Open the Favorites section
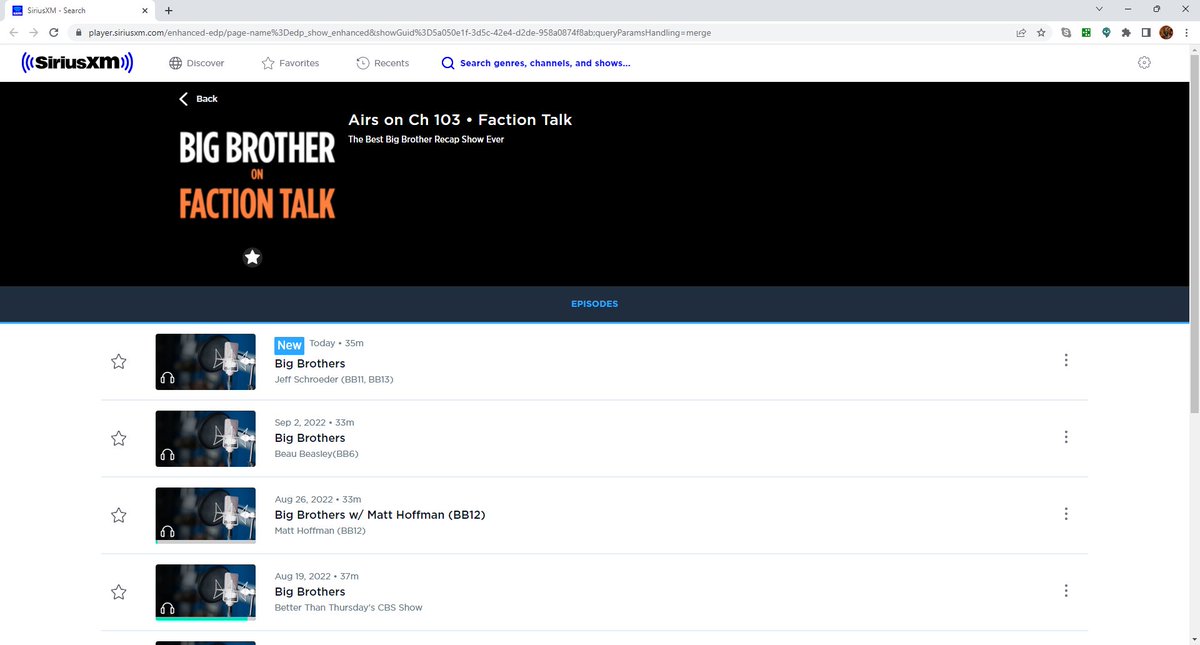Viewport: 1200px width, 645px height. pos(290,63)
